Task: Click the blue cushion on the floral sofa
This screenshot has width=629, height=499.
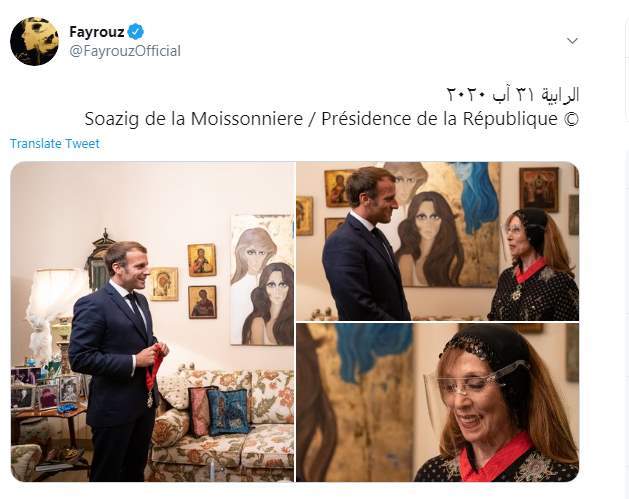Action: [228, 412]
